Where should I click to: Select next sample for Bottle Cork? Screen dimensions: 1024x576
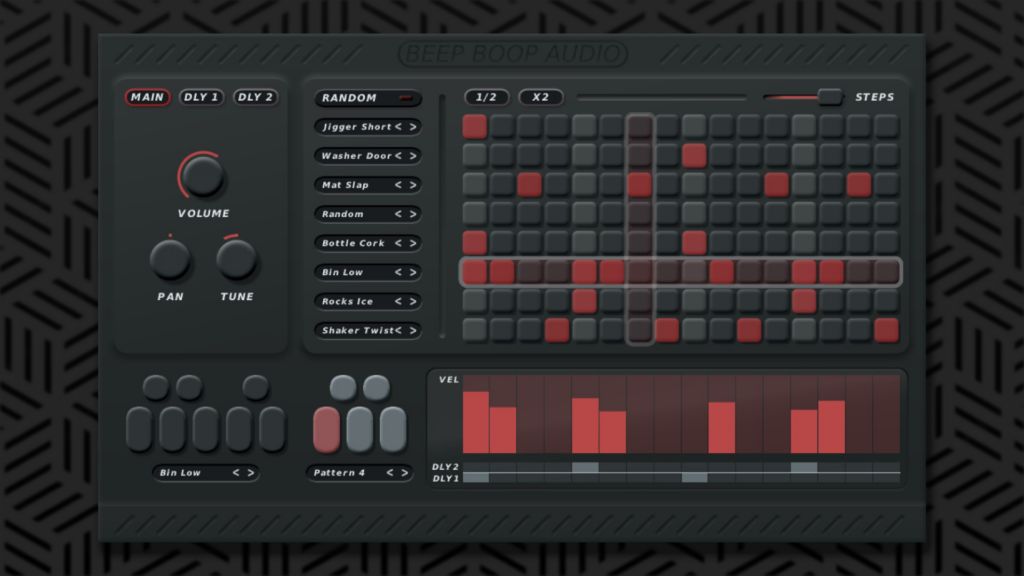click(x=413, y=243)
